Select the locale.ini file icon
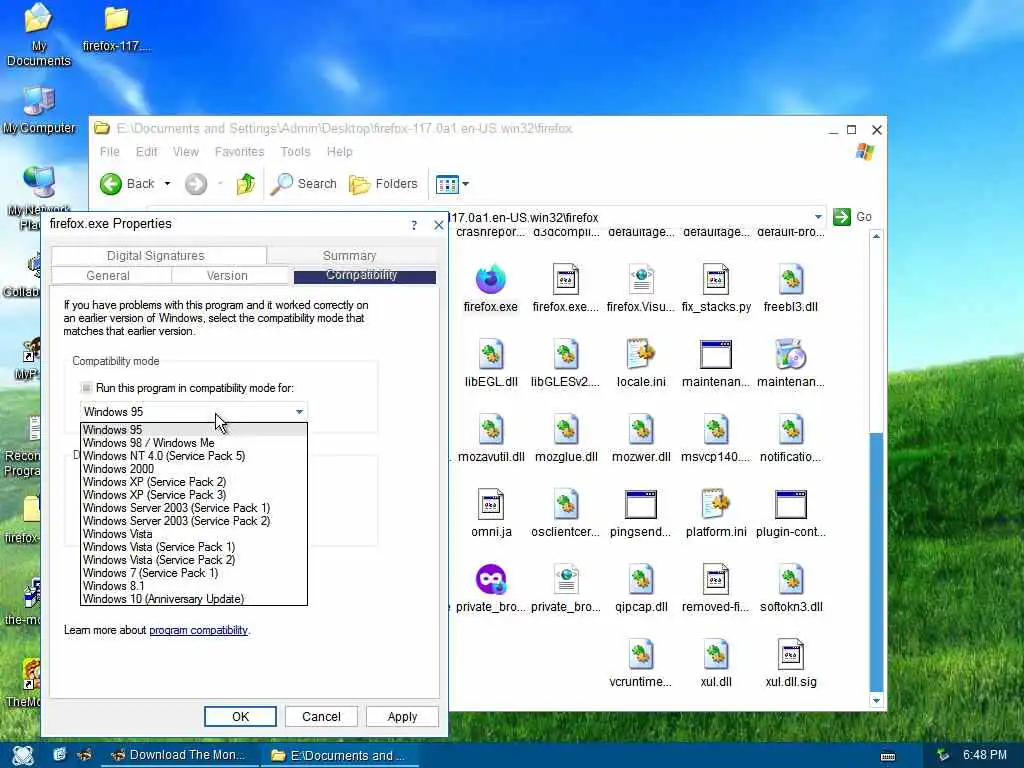The width and height of the screenshot is (1024, 768). tap(641, 355)
